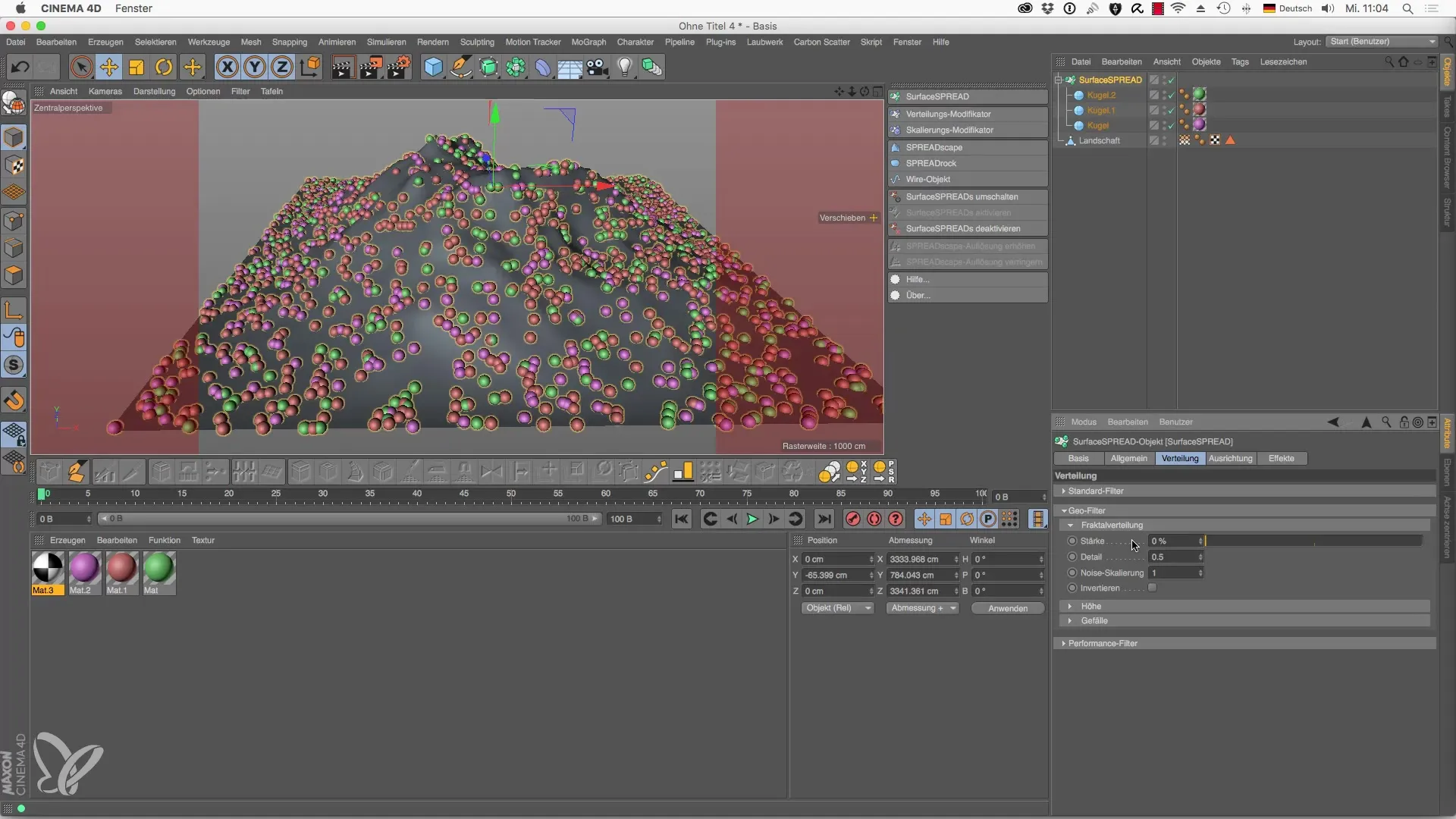Toggle Landschaft visibility dots

tap(1164, 141)
